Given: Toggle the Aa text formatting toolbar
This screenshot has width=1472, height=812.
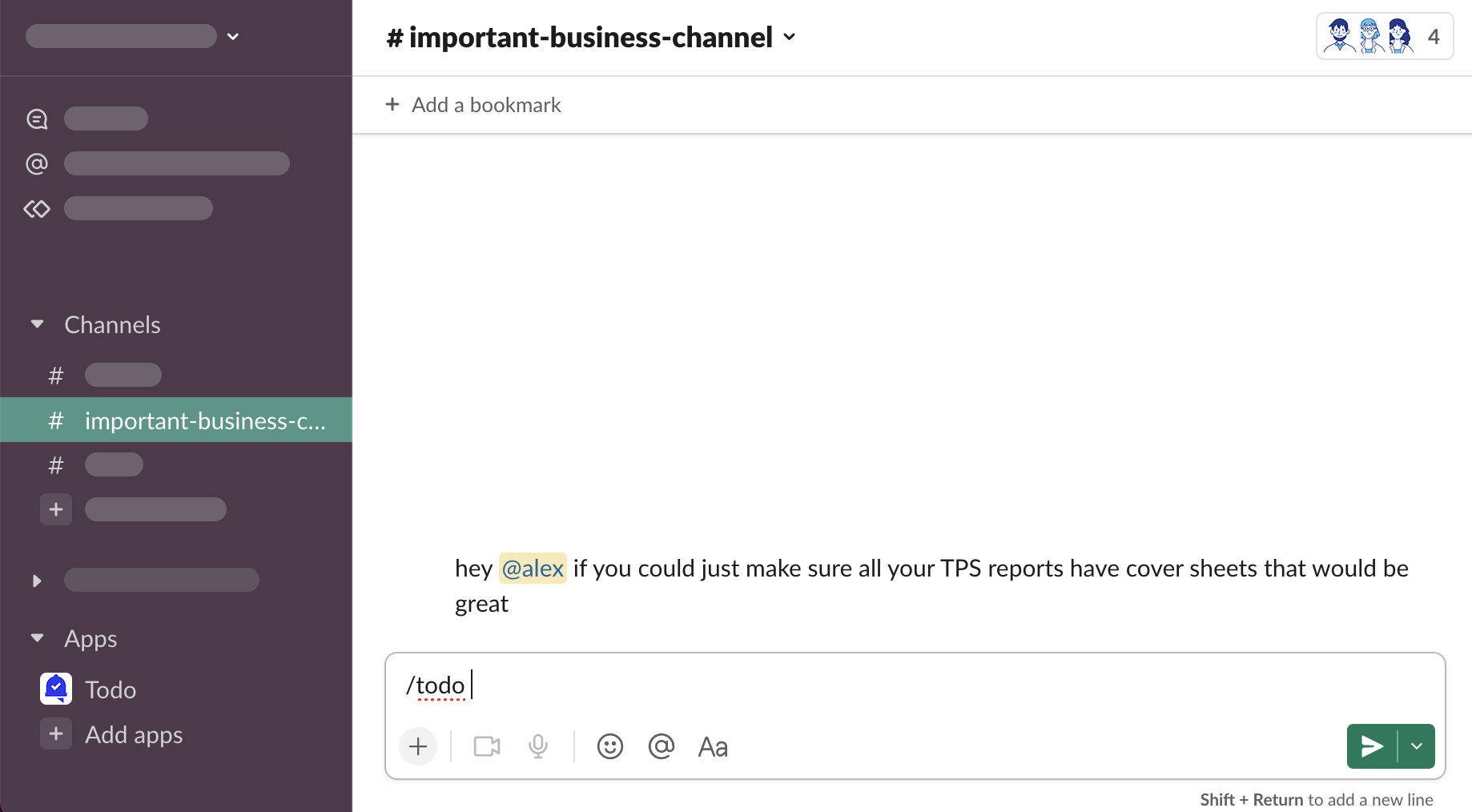Looking at the screenshot, I should (712, 746).
